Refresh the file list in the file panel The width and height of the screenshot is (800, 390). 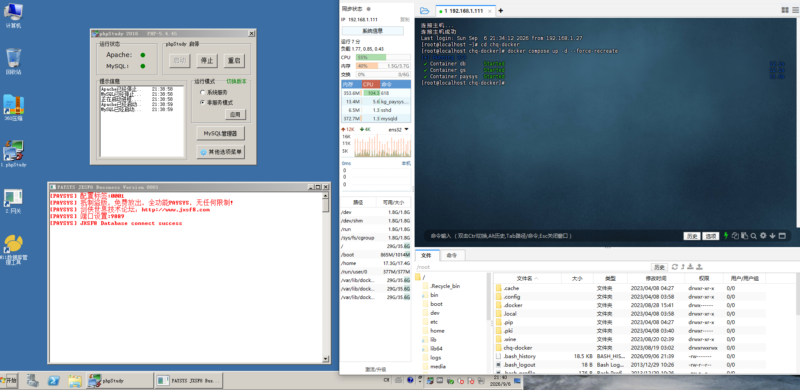tap(674, 267)
